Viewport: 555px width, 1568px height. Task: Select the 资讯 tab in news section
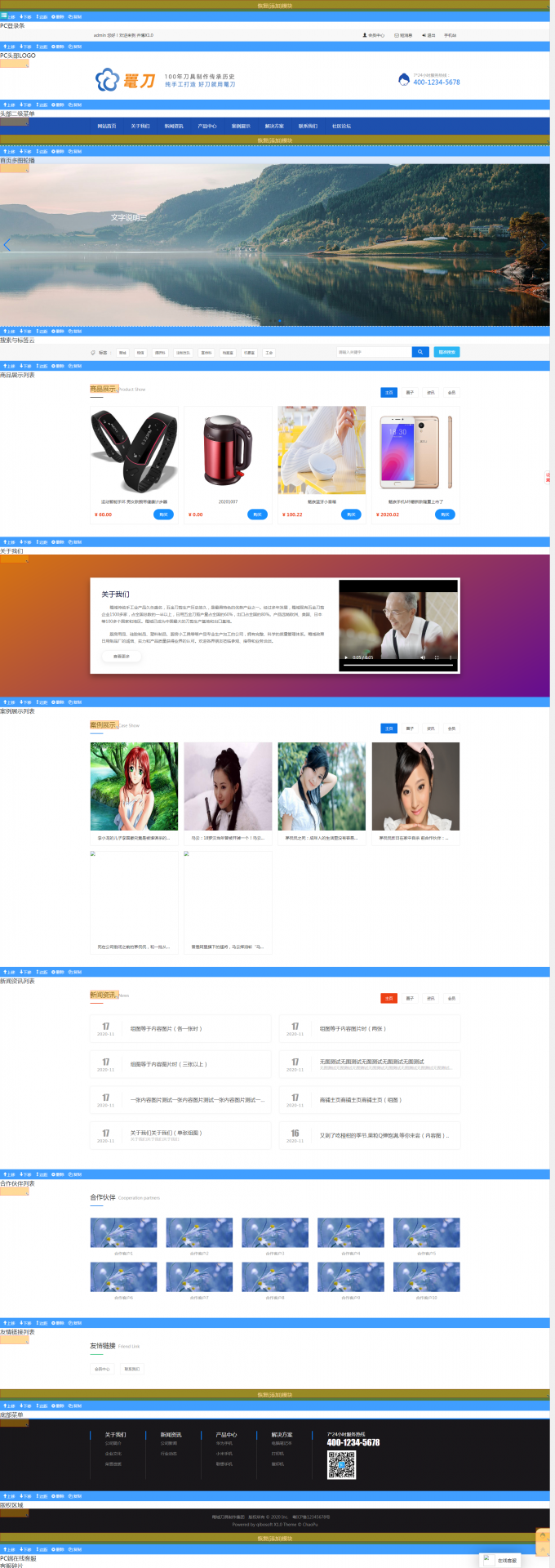pyautogui.click(x=431, y=998)
